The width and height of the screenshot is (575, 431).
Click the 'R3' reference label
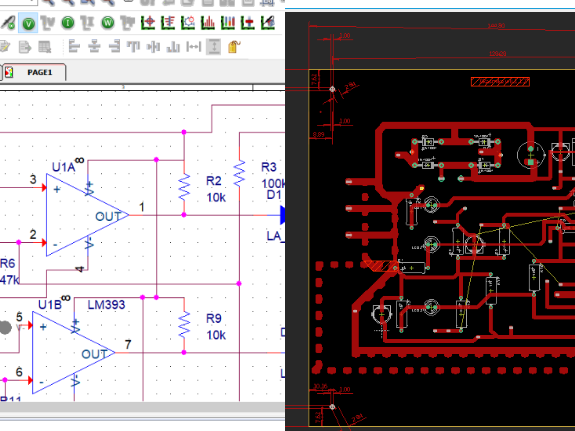[x=268, y=167]
